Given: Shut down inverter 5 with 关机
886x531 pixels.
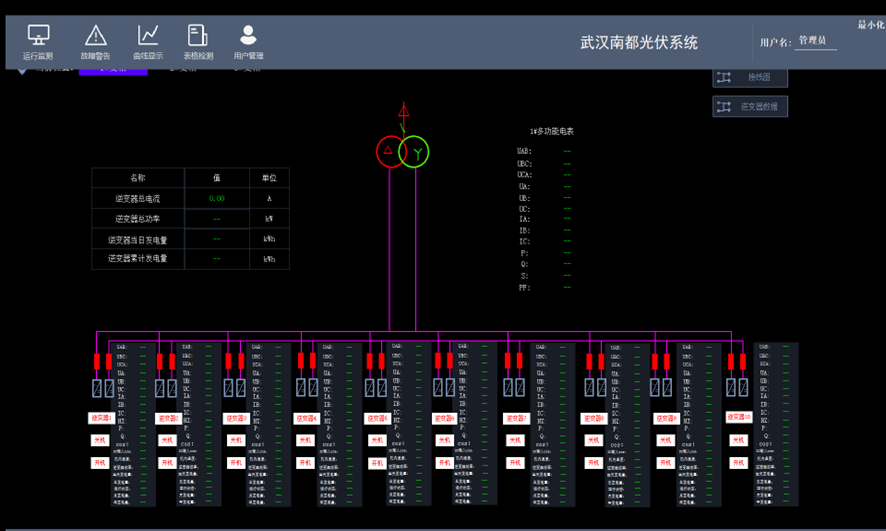Looking at the screenshot, I should point(376,441).
